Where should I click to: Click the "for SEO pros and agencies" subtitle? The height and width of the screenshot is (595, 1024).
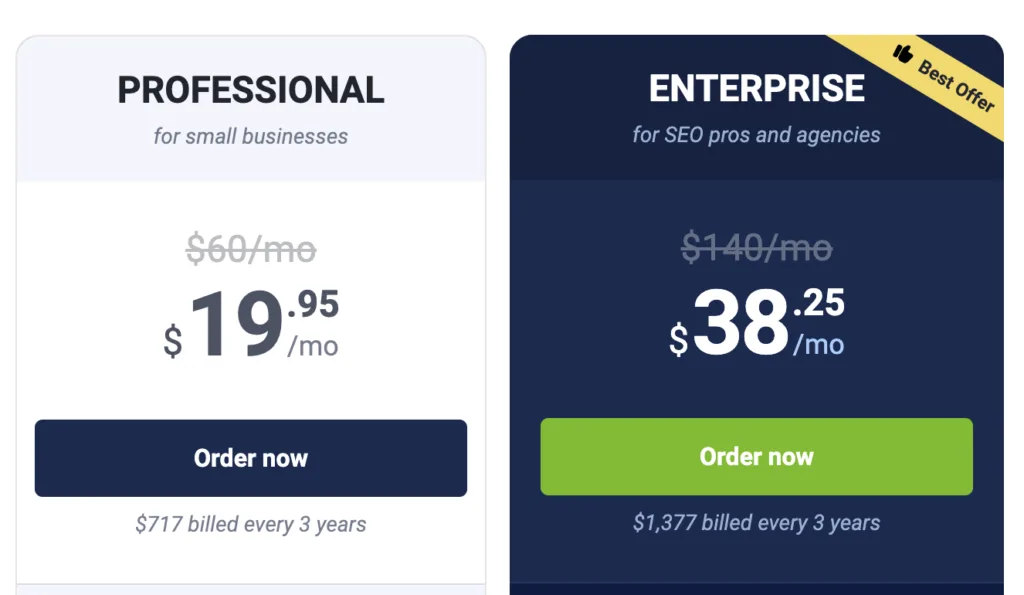[x=757, y=134]
